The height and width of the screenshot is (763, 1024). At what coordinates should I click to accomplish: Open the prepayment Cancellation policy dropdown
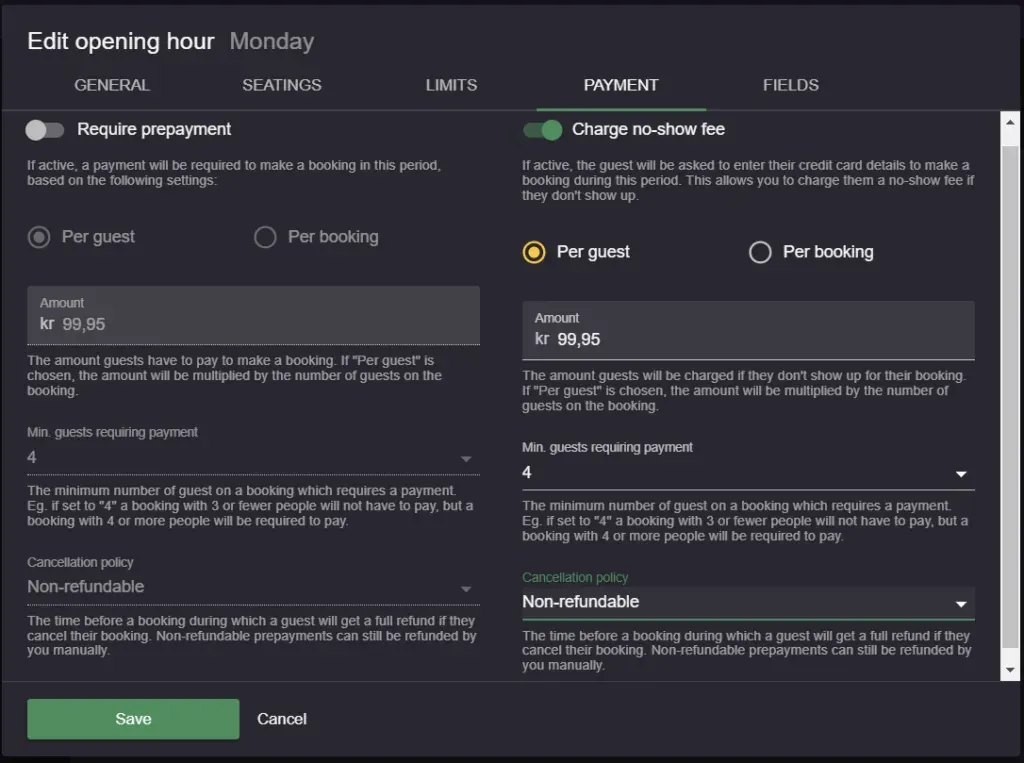click(253, 587)
